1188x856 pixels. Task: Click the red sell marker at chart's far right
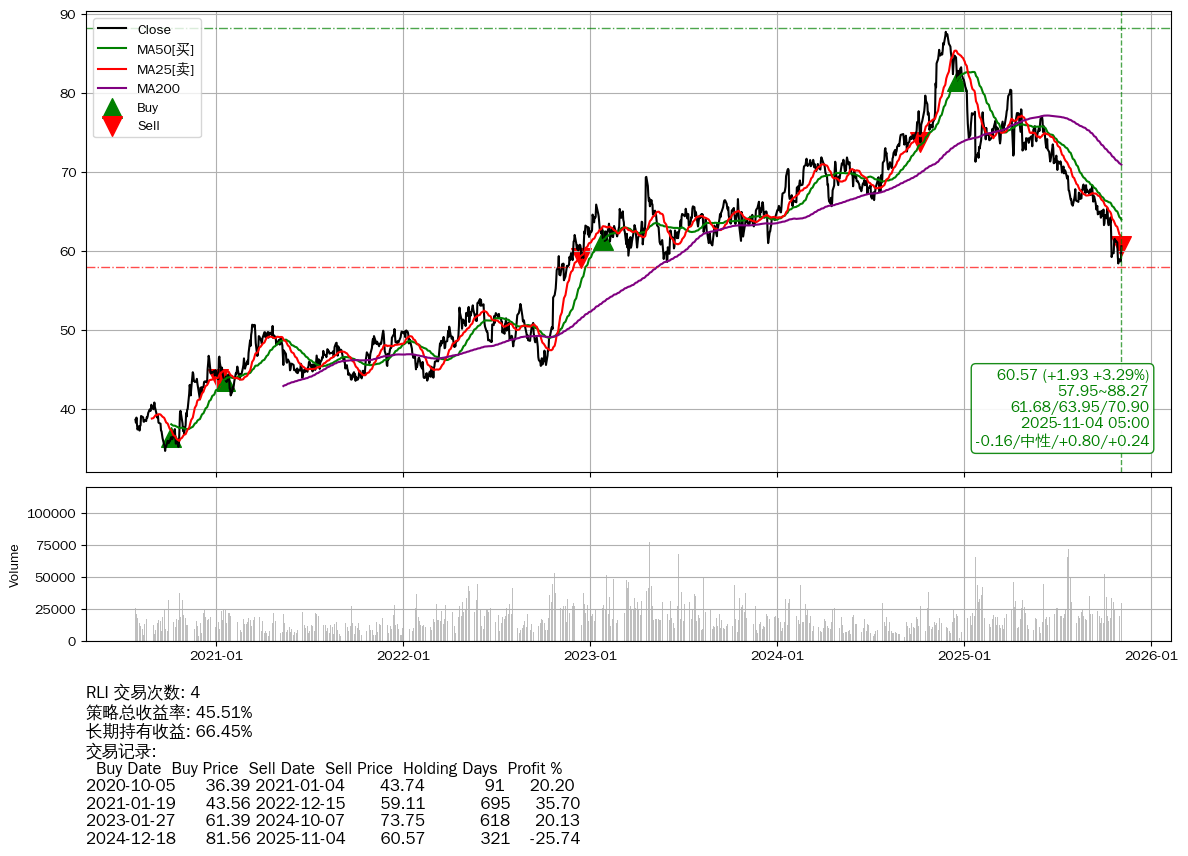(x=1121, y=244)
